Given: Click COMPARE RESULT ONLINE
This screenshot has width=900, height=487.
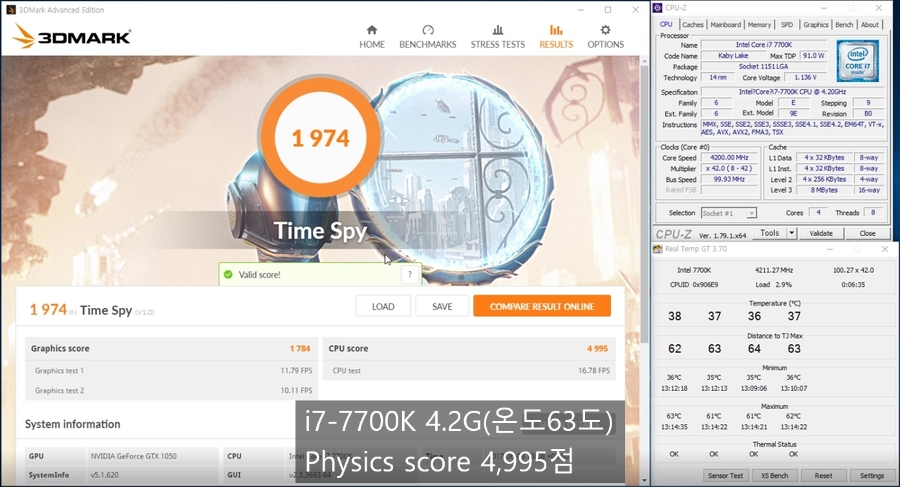Looking at the screenshot, I should (542, 306).
